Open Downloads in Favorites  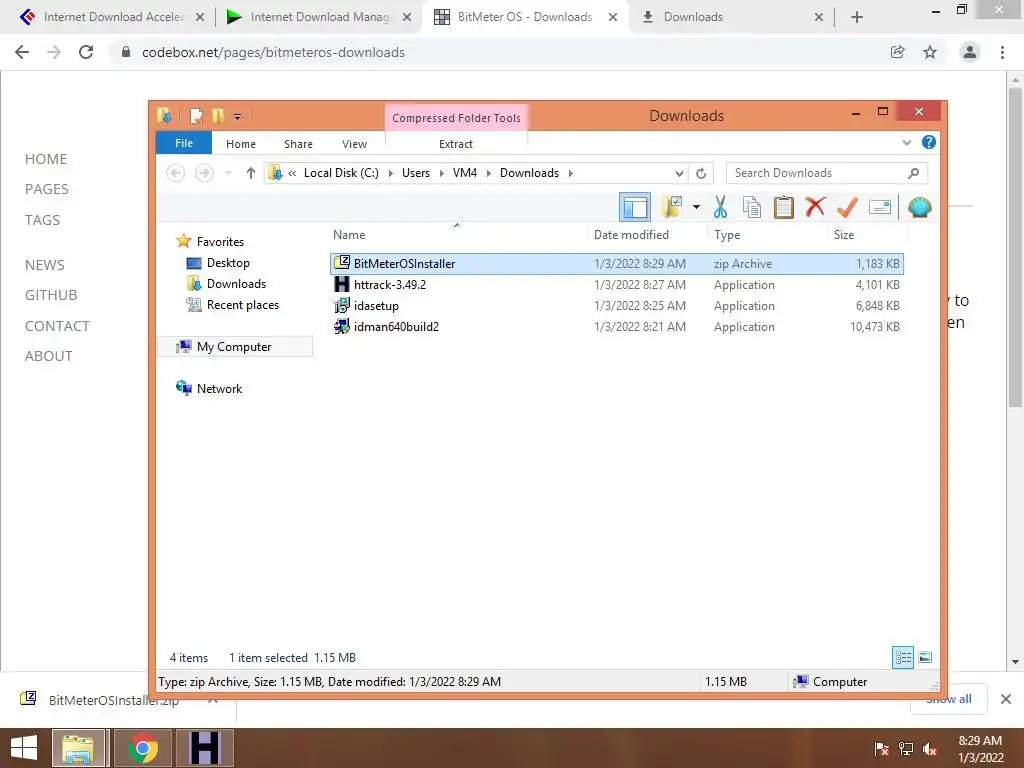click(x=236, y=283)
